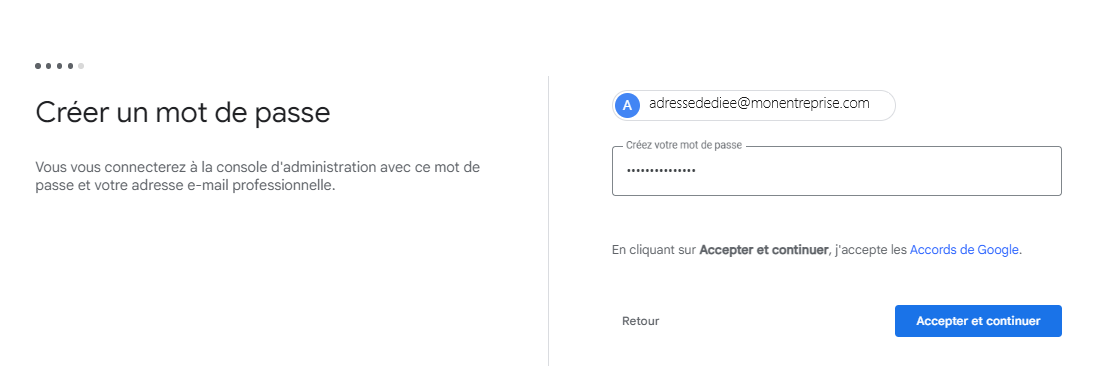Click the description paragraph about the administration console
The image size is (1108, 366).
[258, 177]
